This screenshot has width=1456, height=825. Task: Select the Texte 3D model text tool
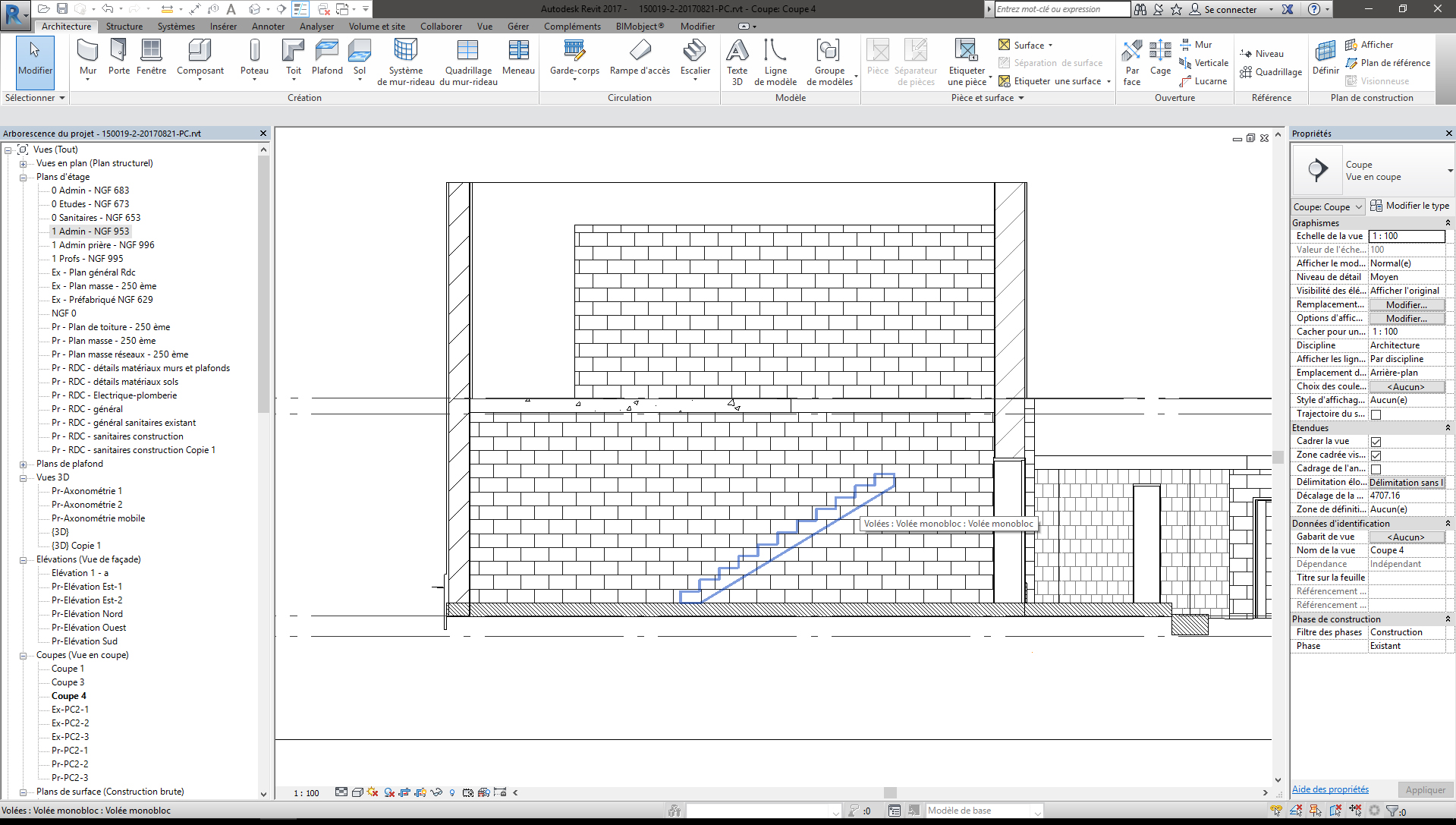click(x=737, y=62)
